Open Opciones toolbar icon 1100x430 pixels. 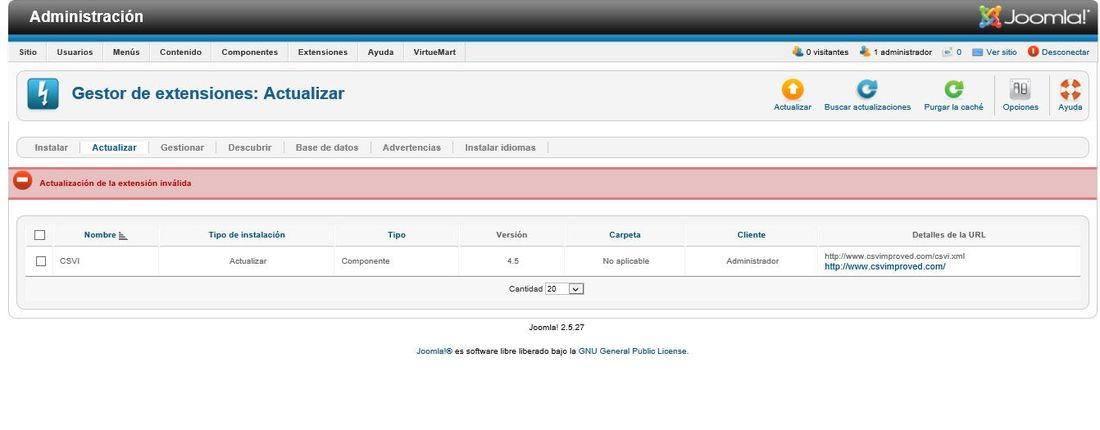coord(1020,89)
